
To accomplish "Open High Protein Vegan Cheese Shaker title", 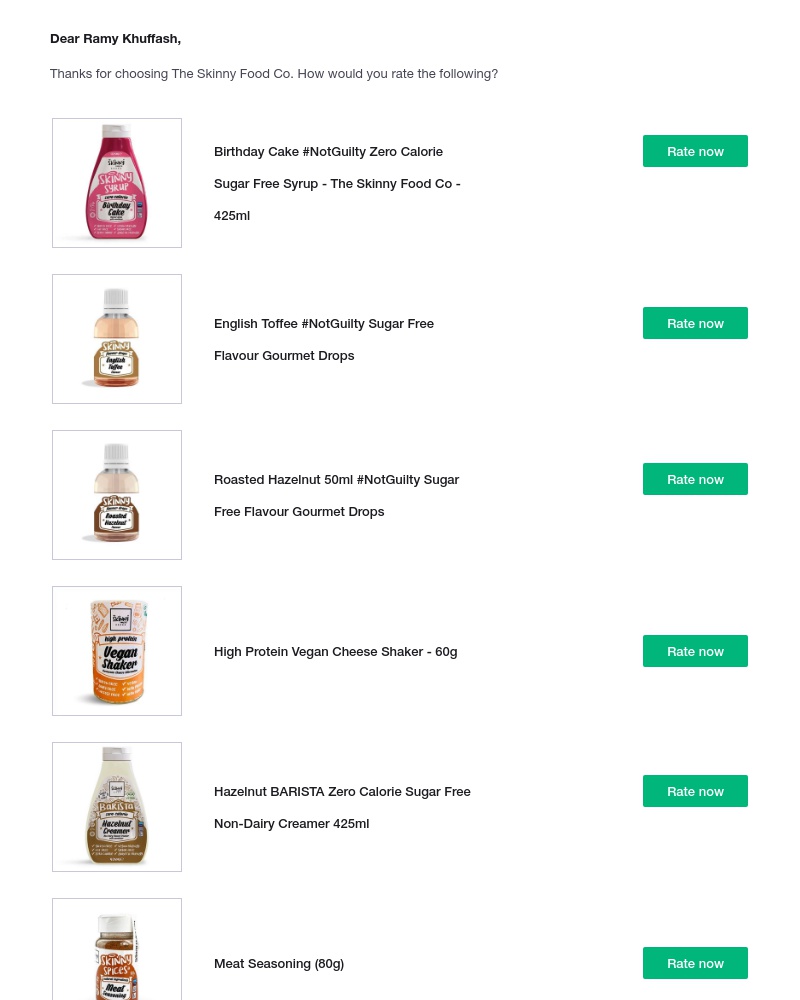I will click(x=335, y=652).
